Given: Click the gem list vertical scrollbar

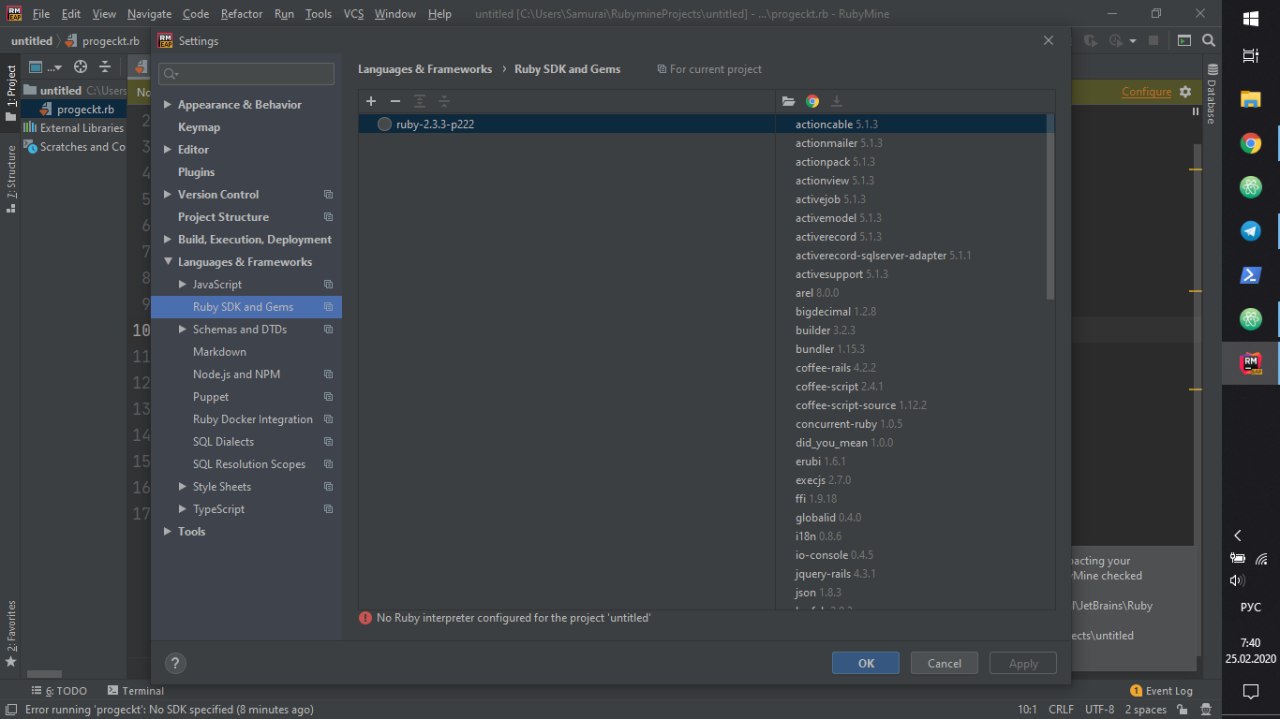Looking at the screenshot, I should pyautogui.click(x=1050, y=207).
